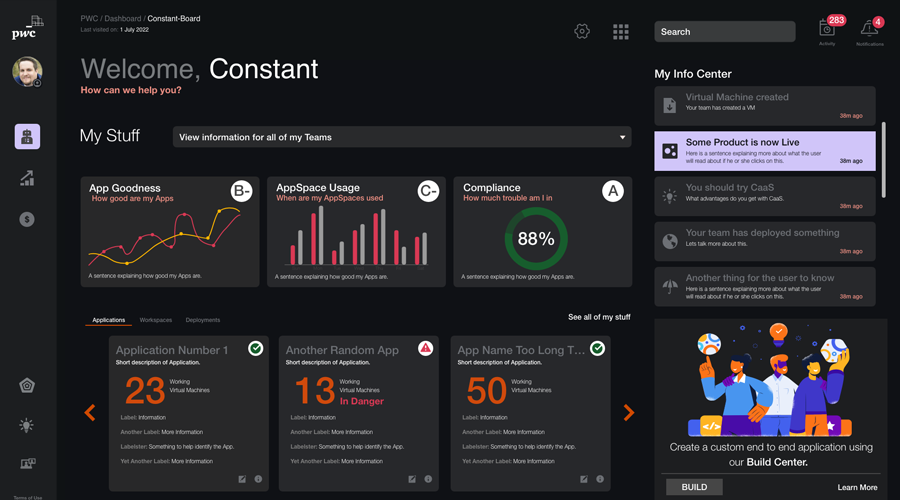The width and height of the screenshot is (900, 500).
Task: Click the Search input field
Action: pos(725,32)
